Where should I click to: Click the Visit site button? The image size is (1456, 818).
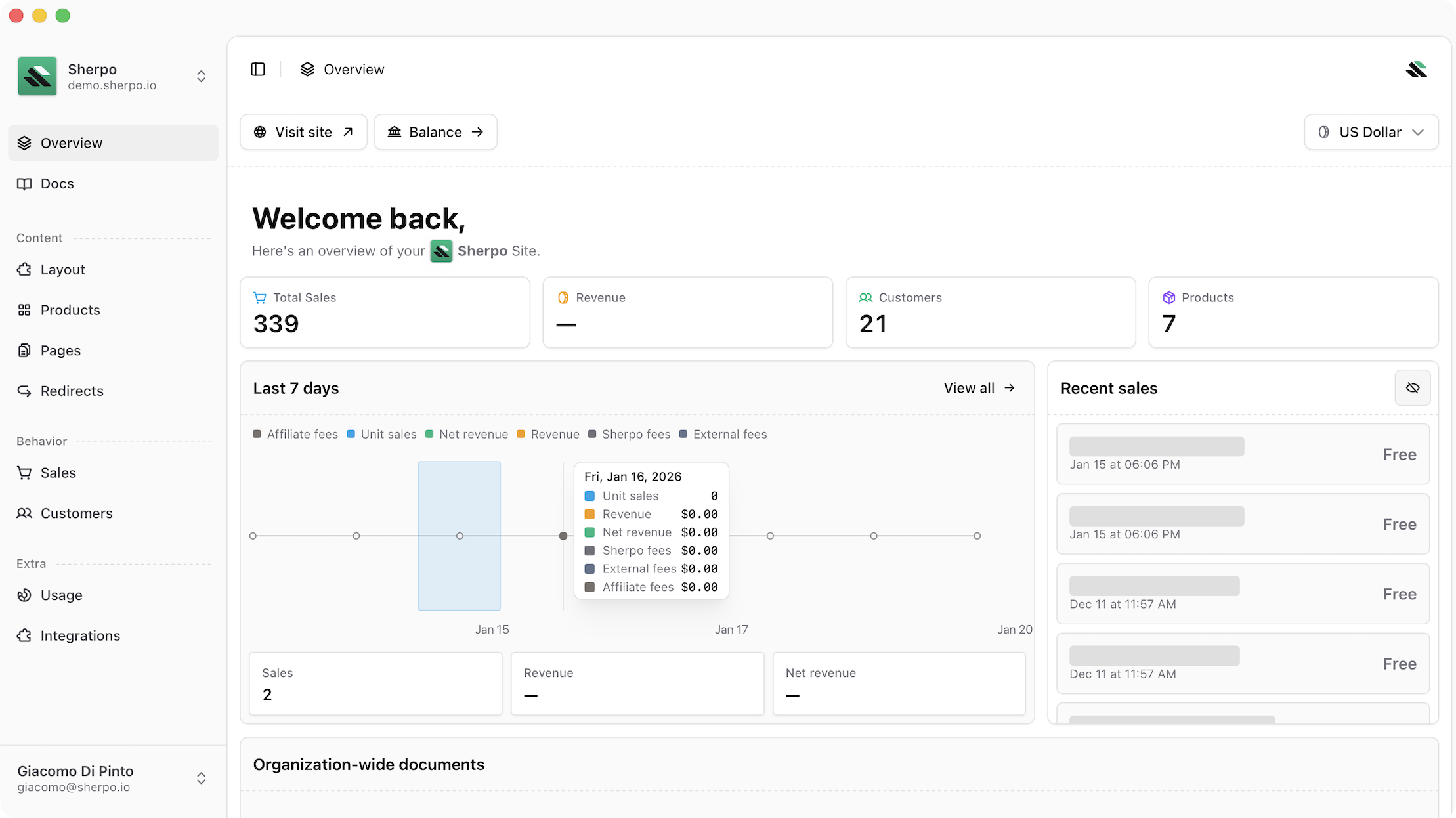[x=303, y=132]
